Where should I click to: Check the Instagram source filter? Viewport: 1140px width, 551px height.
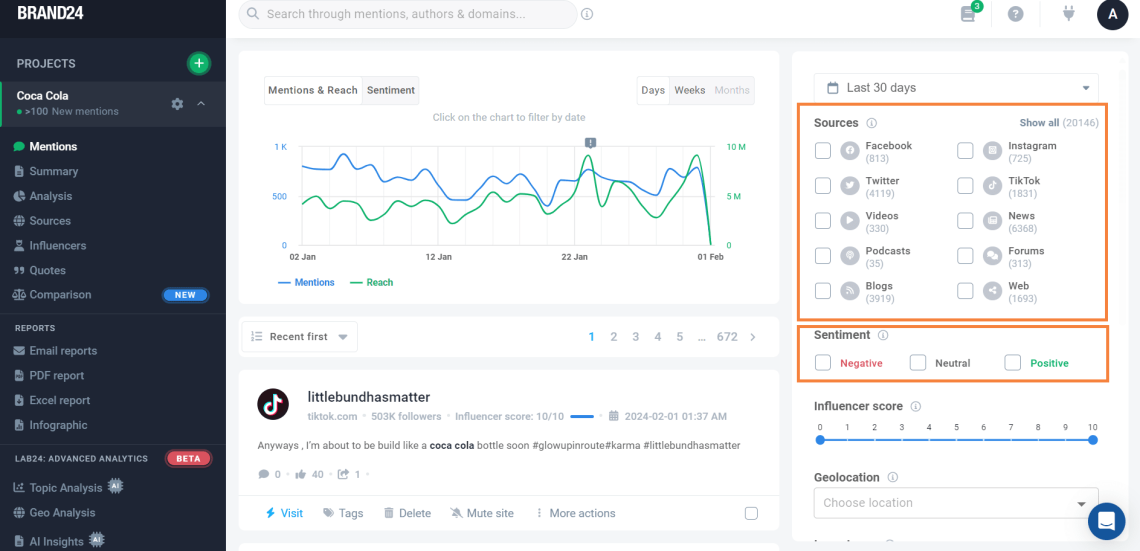click(x=965, y=150)
